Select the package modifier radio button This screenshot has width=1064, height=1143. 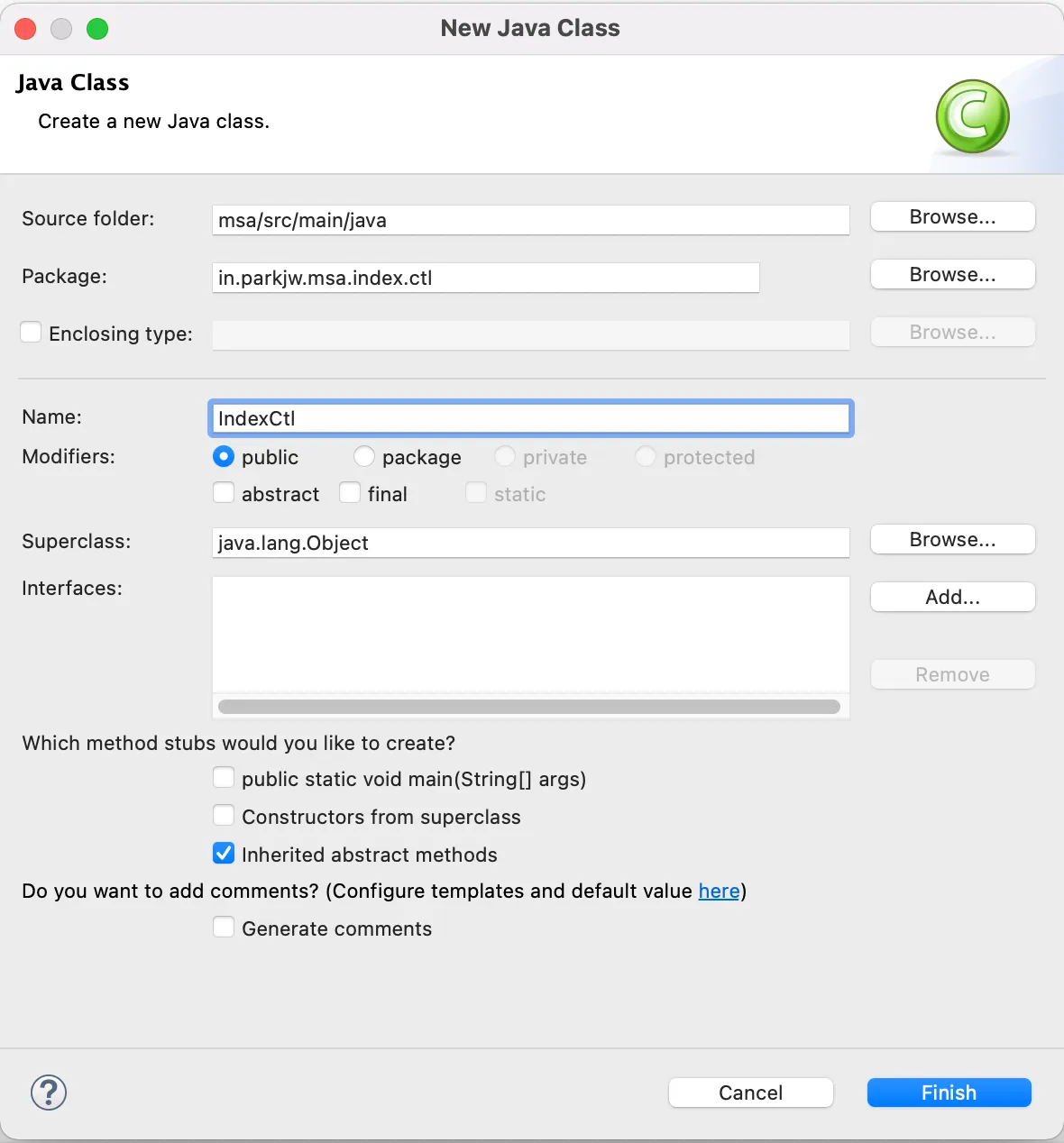[x=364, y=457]
